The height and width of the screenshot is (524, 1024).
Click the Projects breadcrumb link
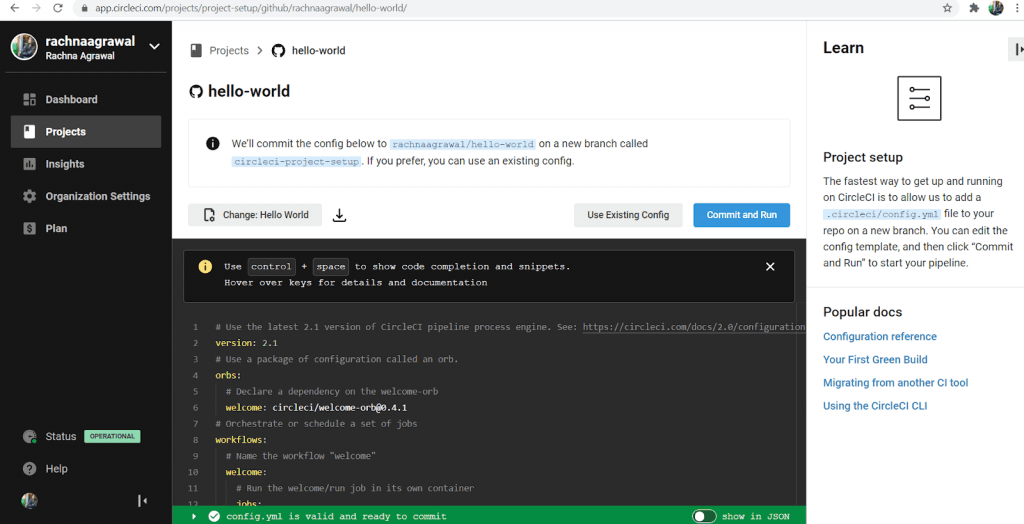point(228,51)
